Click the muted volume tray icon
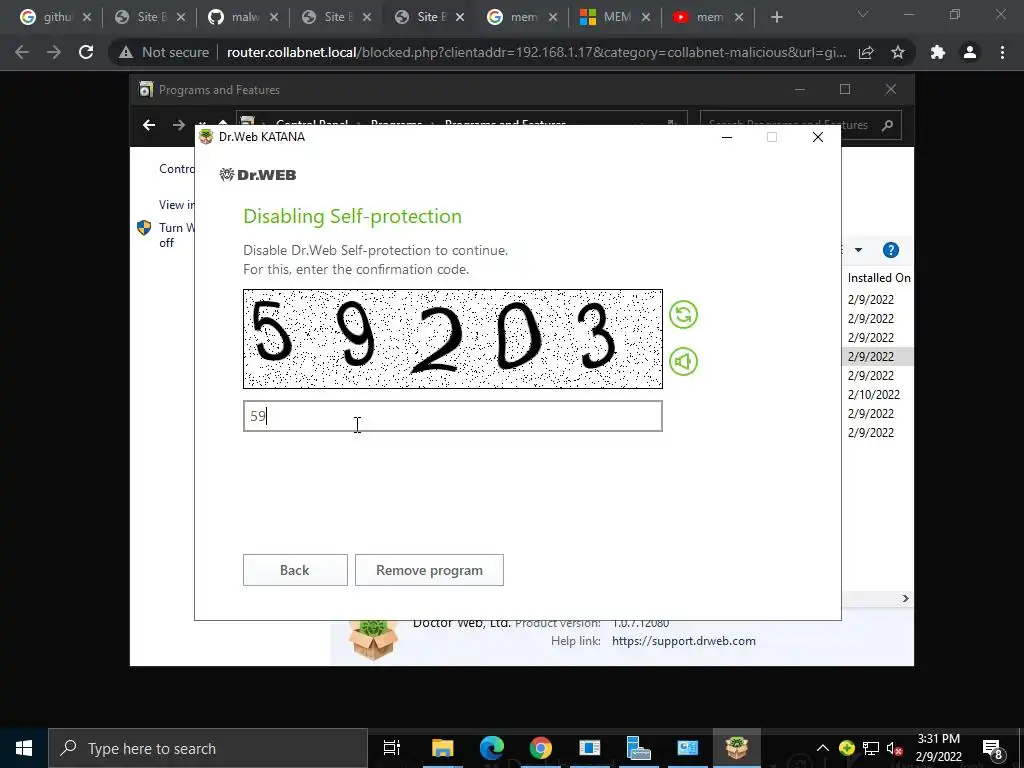 pos(894,749)
